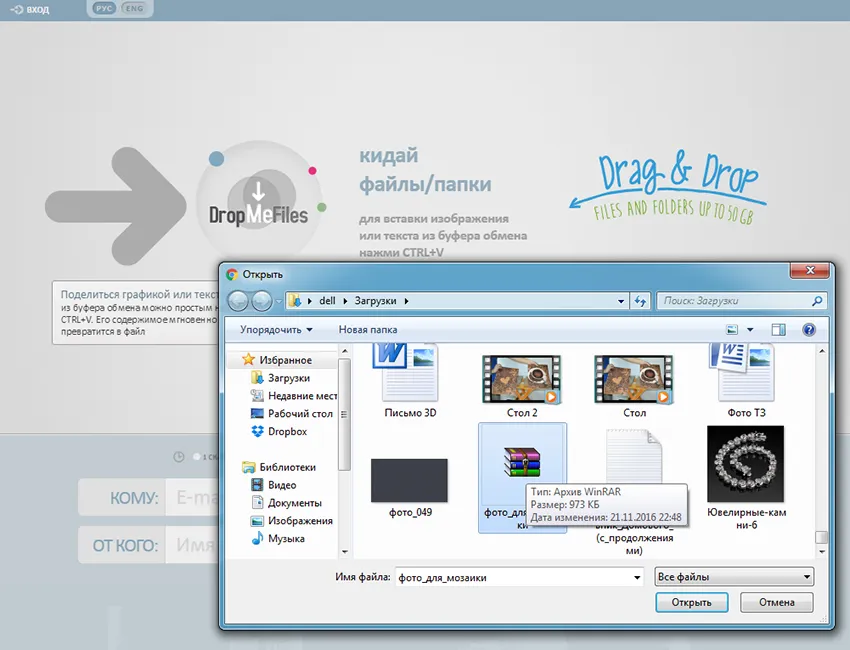The image size is (850, 650).
Task: Open the Все файлы file type dropdown
Action: 735,577
